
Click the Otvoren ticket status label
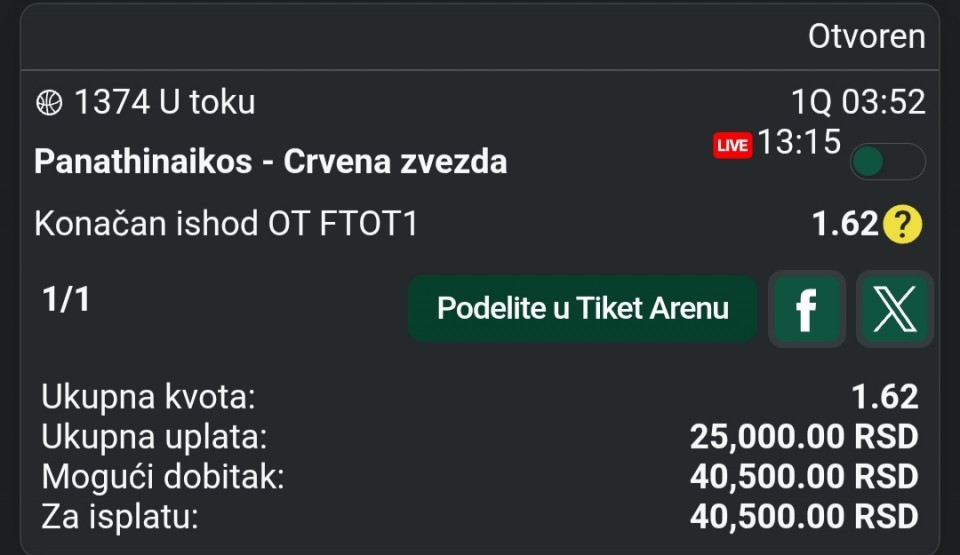point(866,36)
